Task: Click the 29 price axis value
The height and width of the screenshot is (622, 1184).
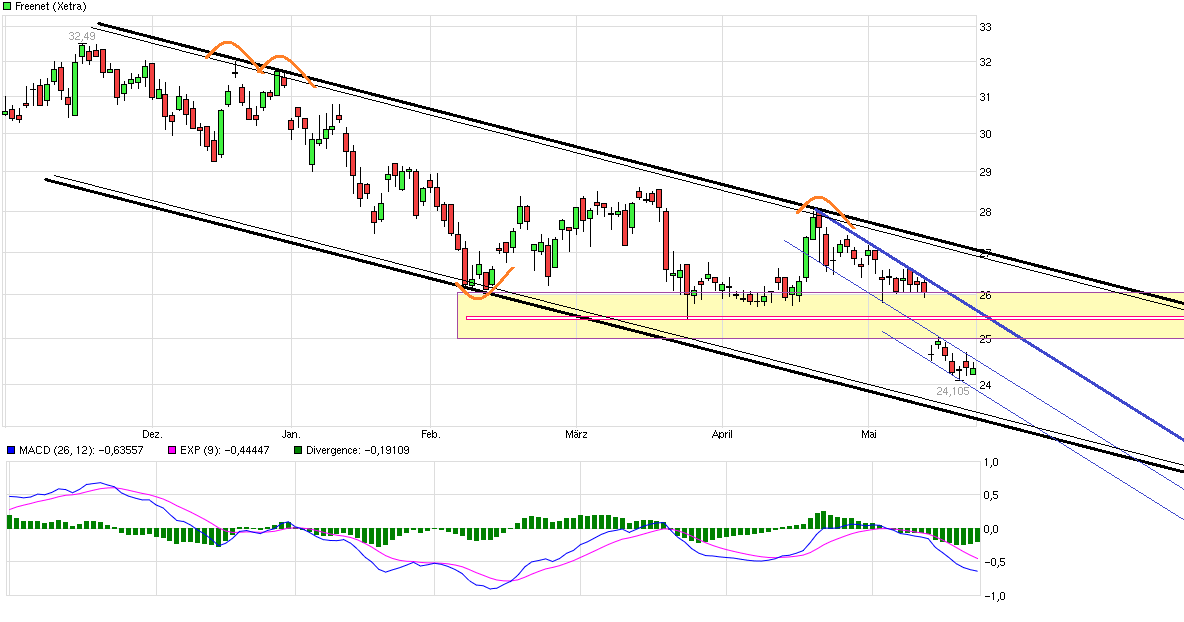Action: 985,172
